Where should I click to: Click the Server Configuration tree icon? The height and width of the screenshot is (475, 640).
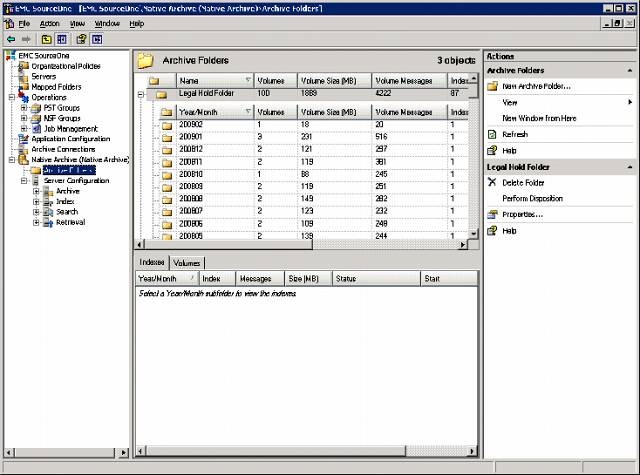click(x=36, y=180)
